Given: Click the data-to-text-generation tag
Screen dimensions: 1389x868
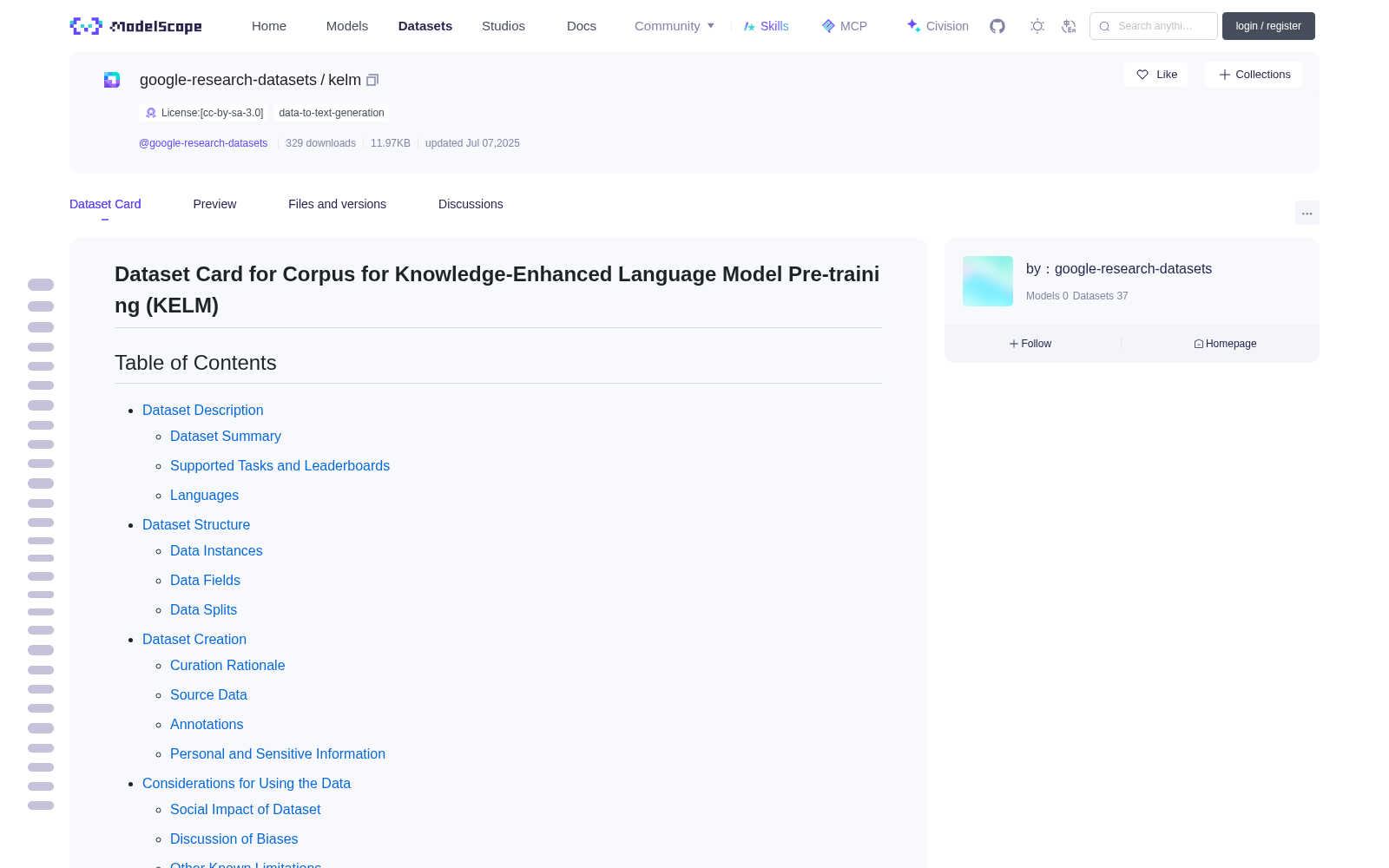Looking at the screenshot, I should coord(332,113).
